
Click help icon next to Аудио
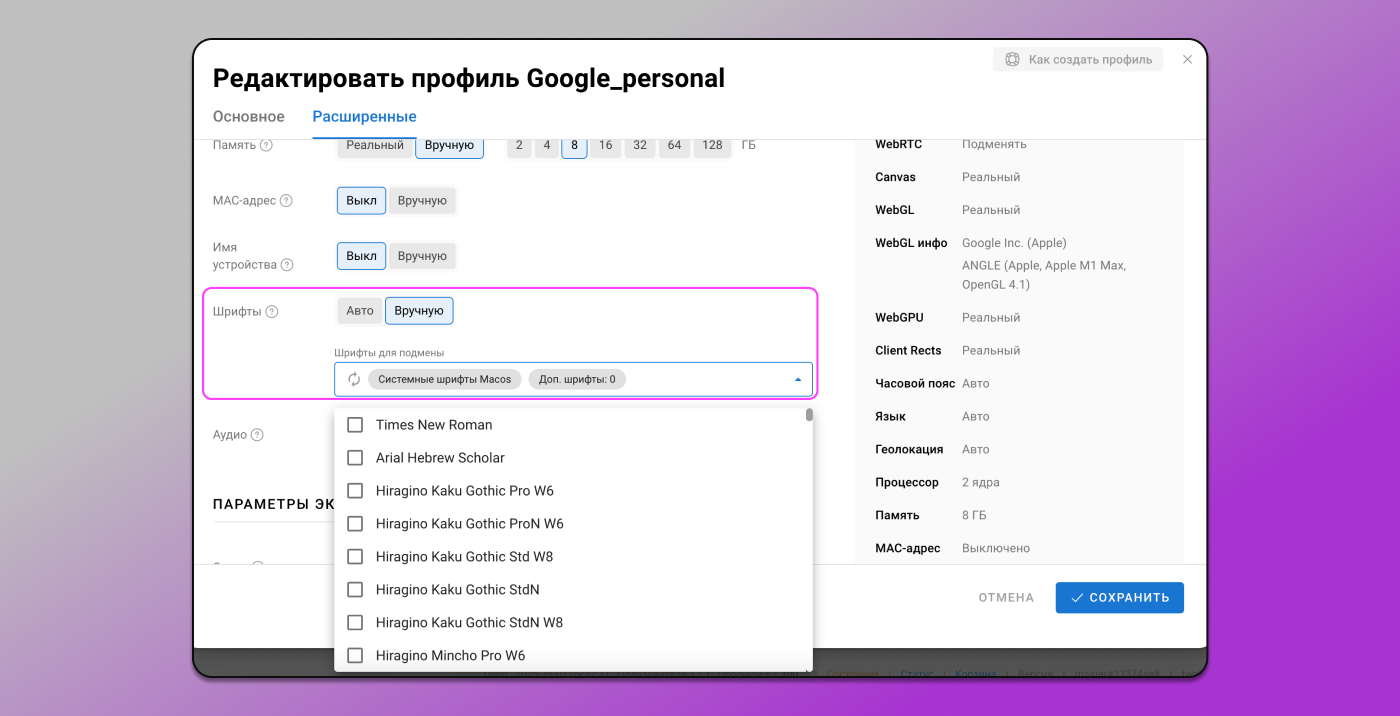(257, 435)
